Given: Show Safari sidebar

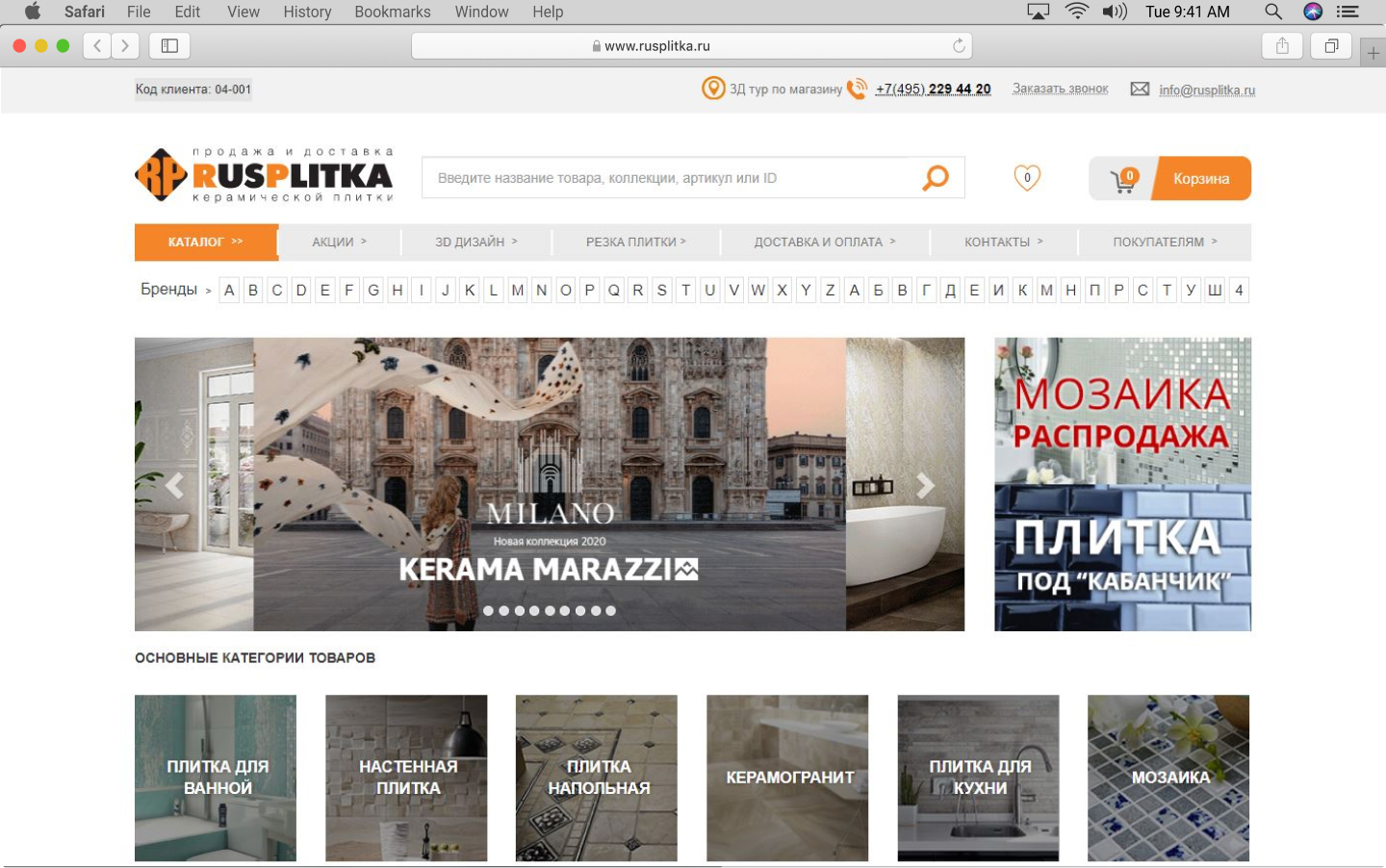Looking at the screenshot, I should pos(169,45).
